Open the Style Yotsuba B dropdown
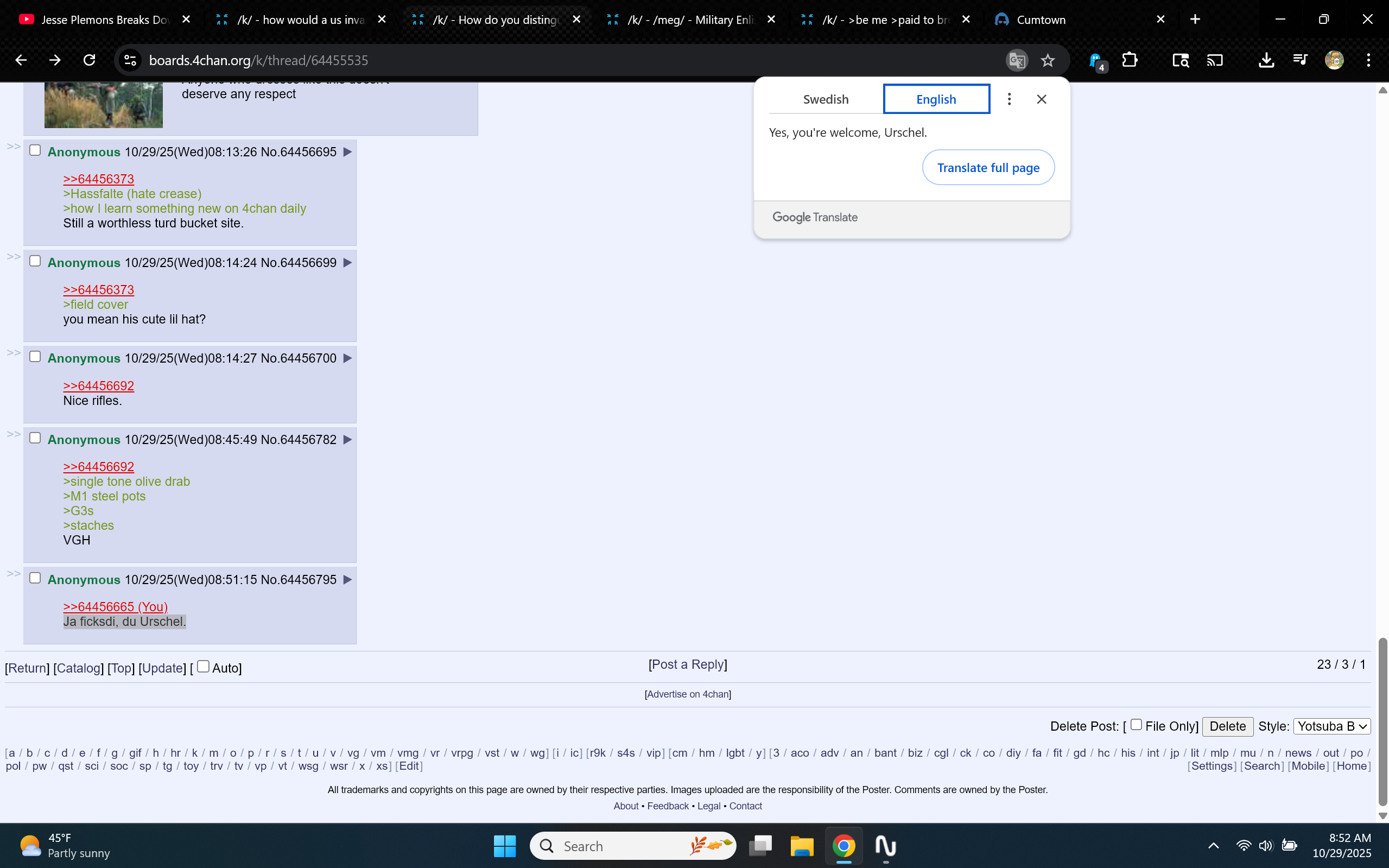The width and height of the screenshot is (1389, 868). point(1331,726)
